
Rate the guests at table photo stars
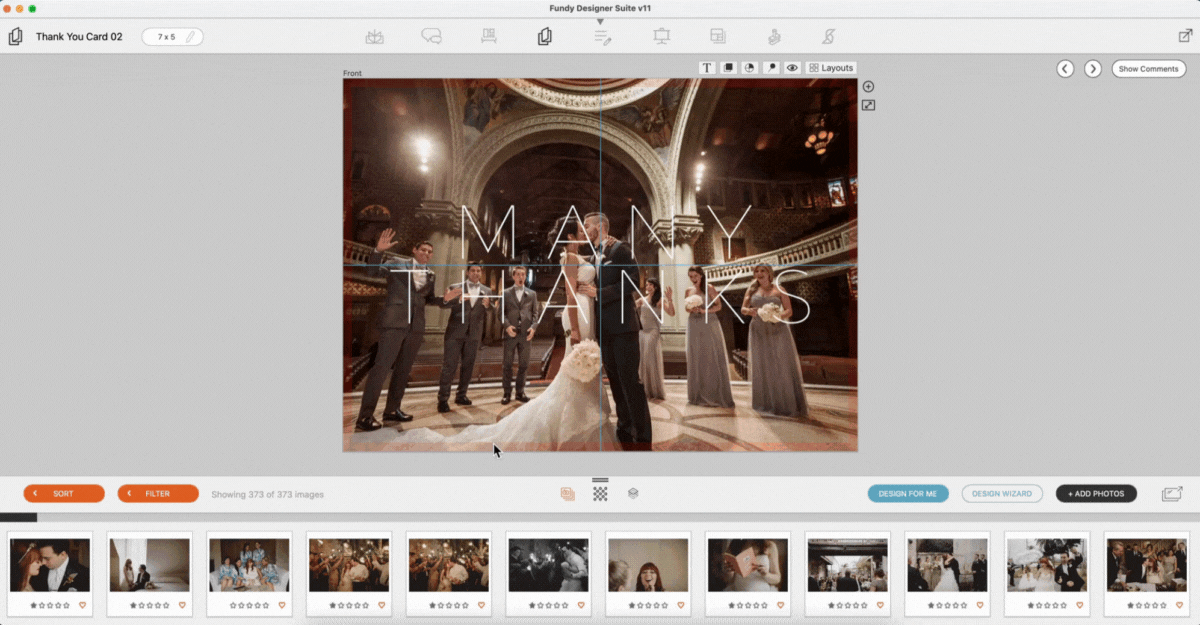tap(1146, 606)
